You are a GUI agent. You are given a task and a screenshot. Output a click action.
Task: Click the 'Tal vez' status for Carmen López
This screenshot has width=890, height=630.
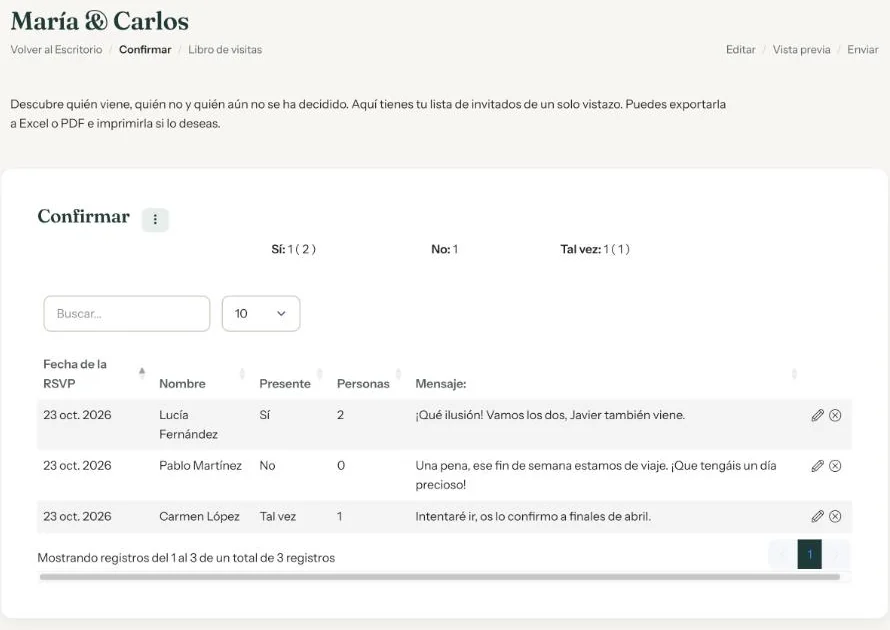click(x=278, y=516)
